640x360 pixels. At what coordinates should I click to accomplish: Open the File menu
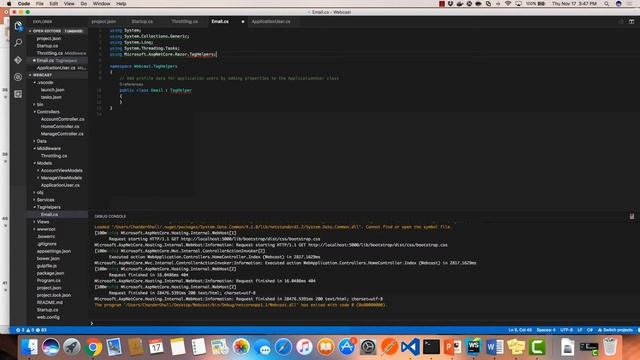(40, 4)
